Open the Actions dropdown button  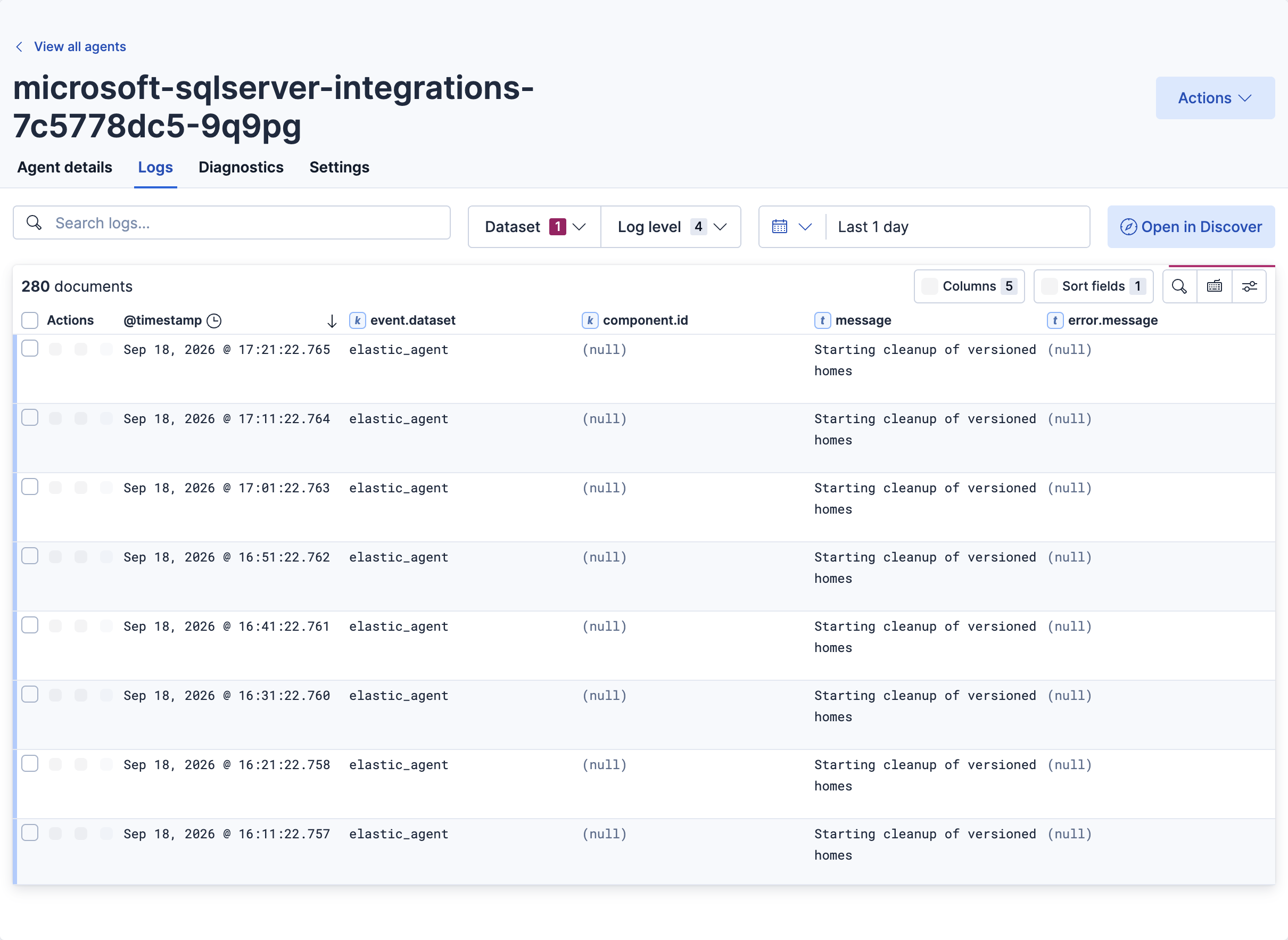[1215, 98]
